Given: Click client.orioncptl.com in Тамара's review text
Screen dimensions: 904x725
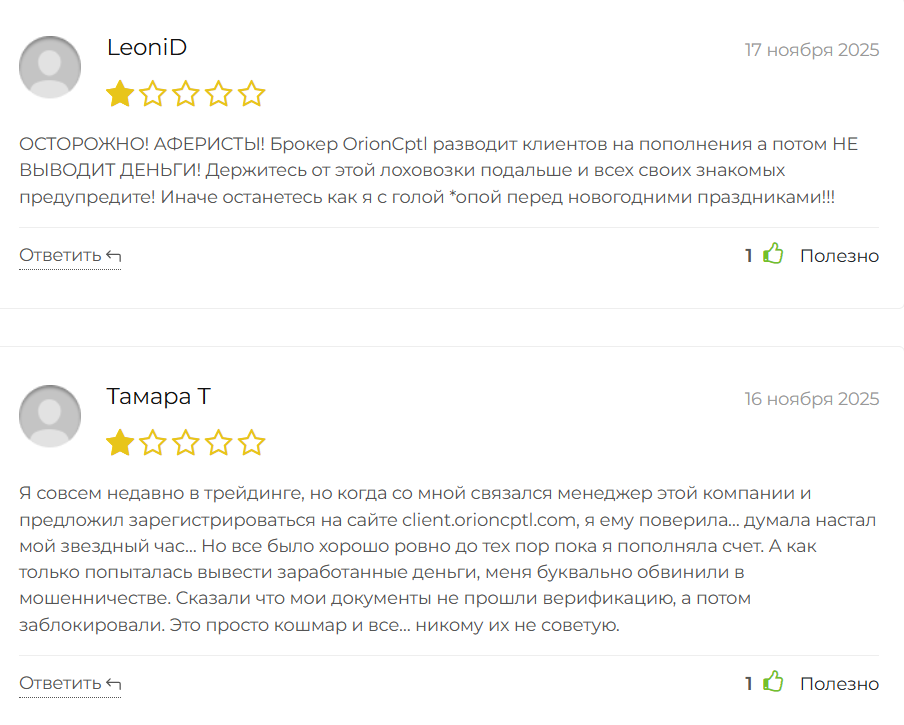Looking at the screenshot, I should coord(490,520).
